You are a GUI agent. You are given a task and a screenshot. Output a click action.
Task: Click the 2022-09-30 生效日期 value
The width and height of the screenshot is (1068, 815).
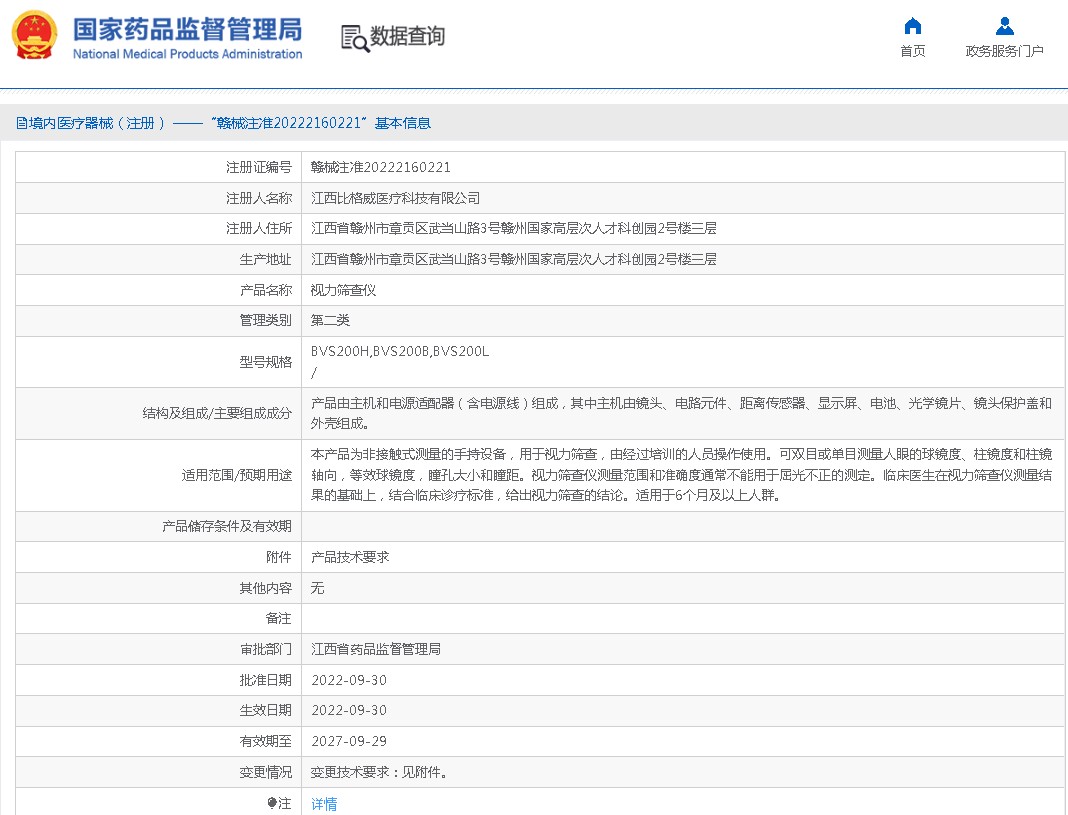coord(349,710)
